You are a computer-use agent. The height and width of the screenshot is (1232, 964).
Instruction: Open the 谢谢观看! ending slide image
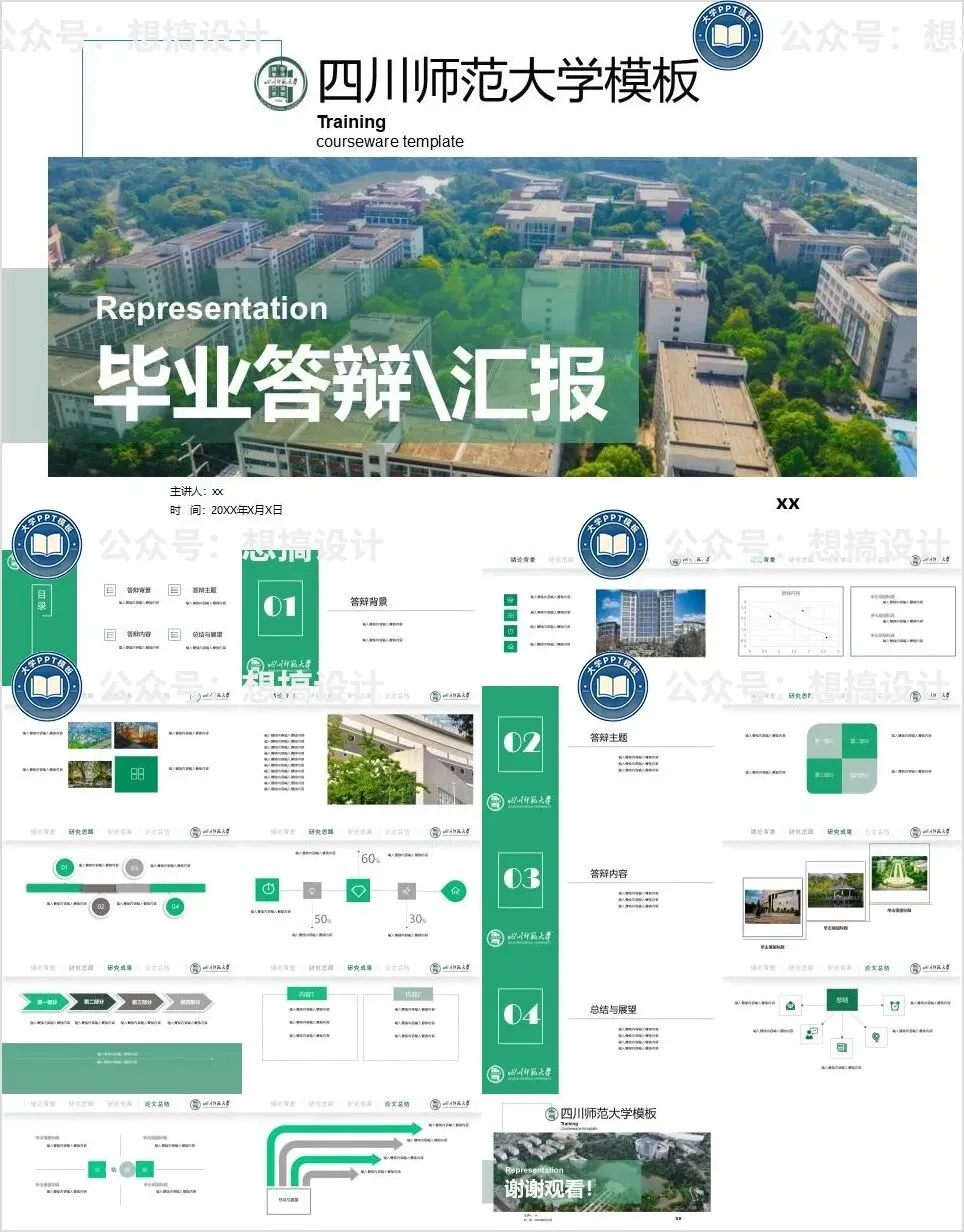tap(602, 1171)
